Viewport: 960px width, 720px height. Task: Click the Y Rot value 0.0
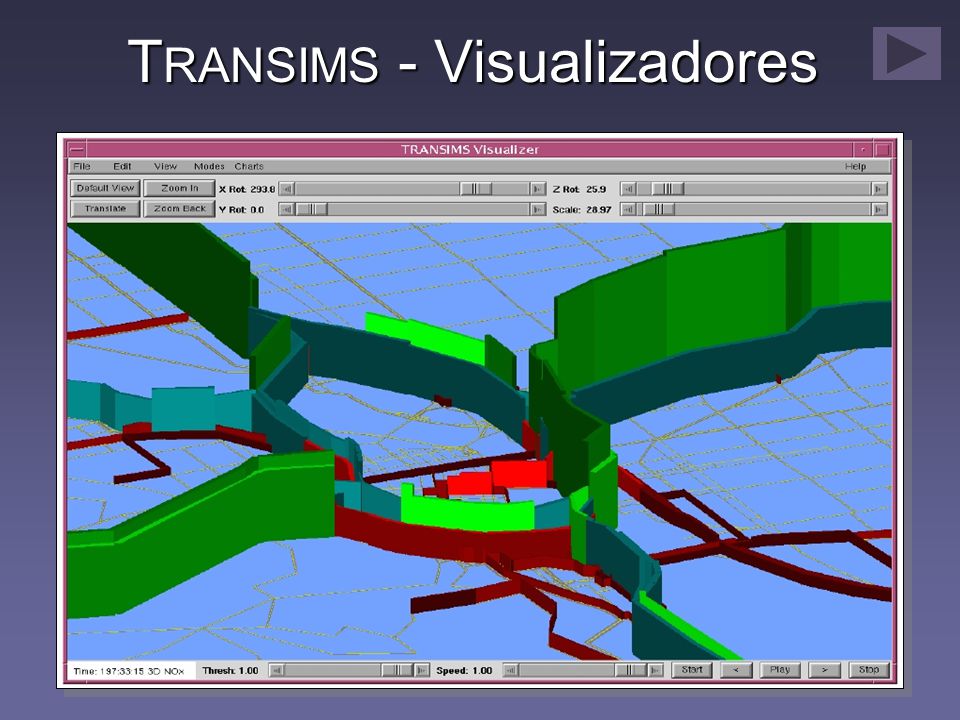click(x=257, y=209)
